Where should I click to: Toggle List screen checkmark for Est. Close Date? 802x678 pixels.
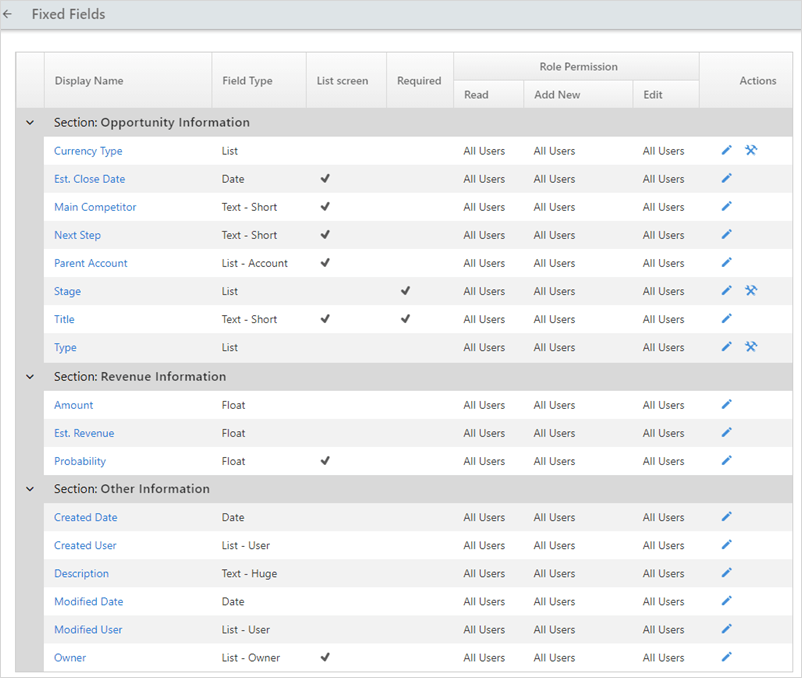325,178
